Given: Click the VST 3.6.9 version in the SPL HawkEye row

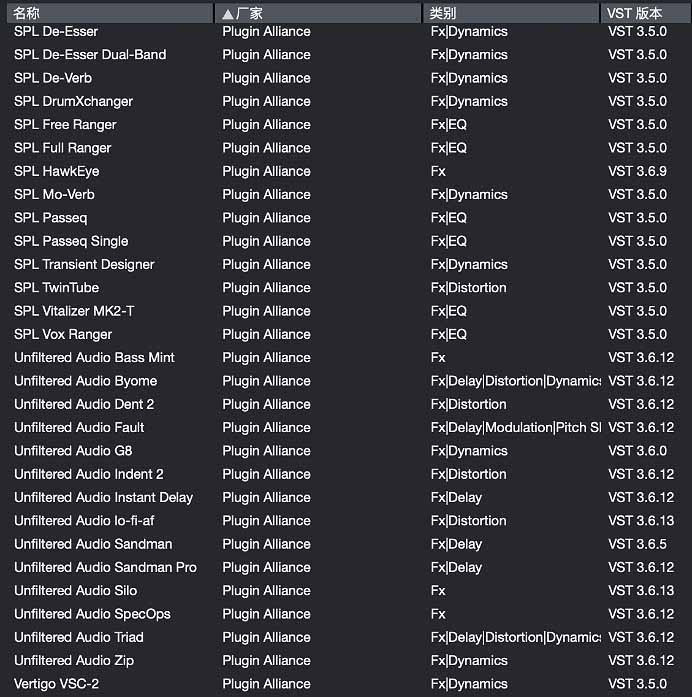Looking at the screenshot, I should [637, 171].
